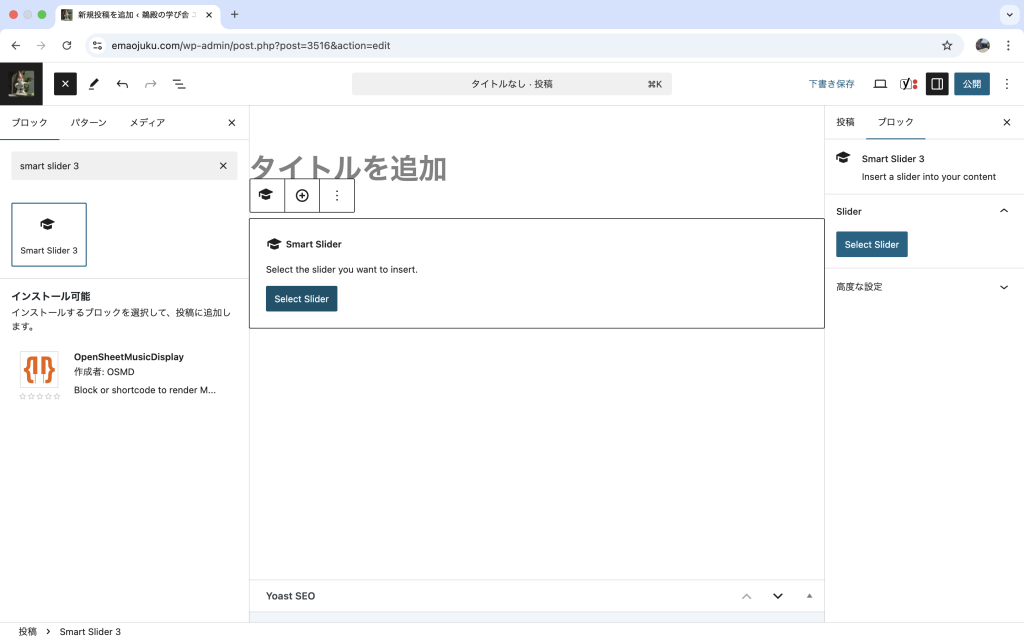Click the site logo to view posts
1024x640 pixels.
click(x=21, y=84)
